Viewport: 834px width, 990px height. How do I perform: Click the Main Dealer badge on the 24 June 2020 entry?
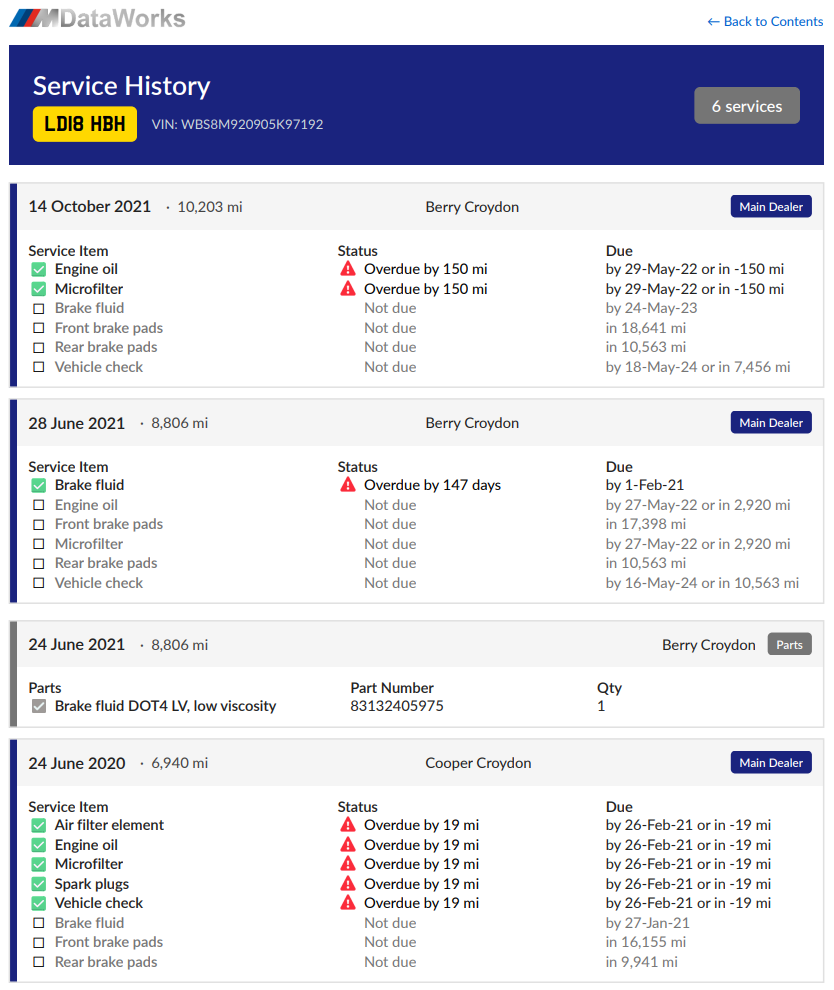click(x=770, y=762)
